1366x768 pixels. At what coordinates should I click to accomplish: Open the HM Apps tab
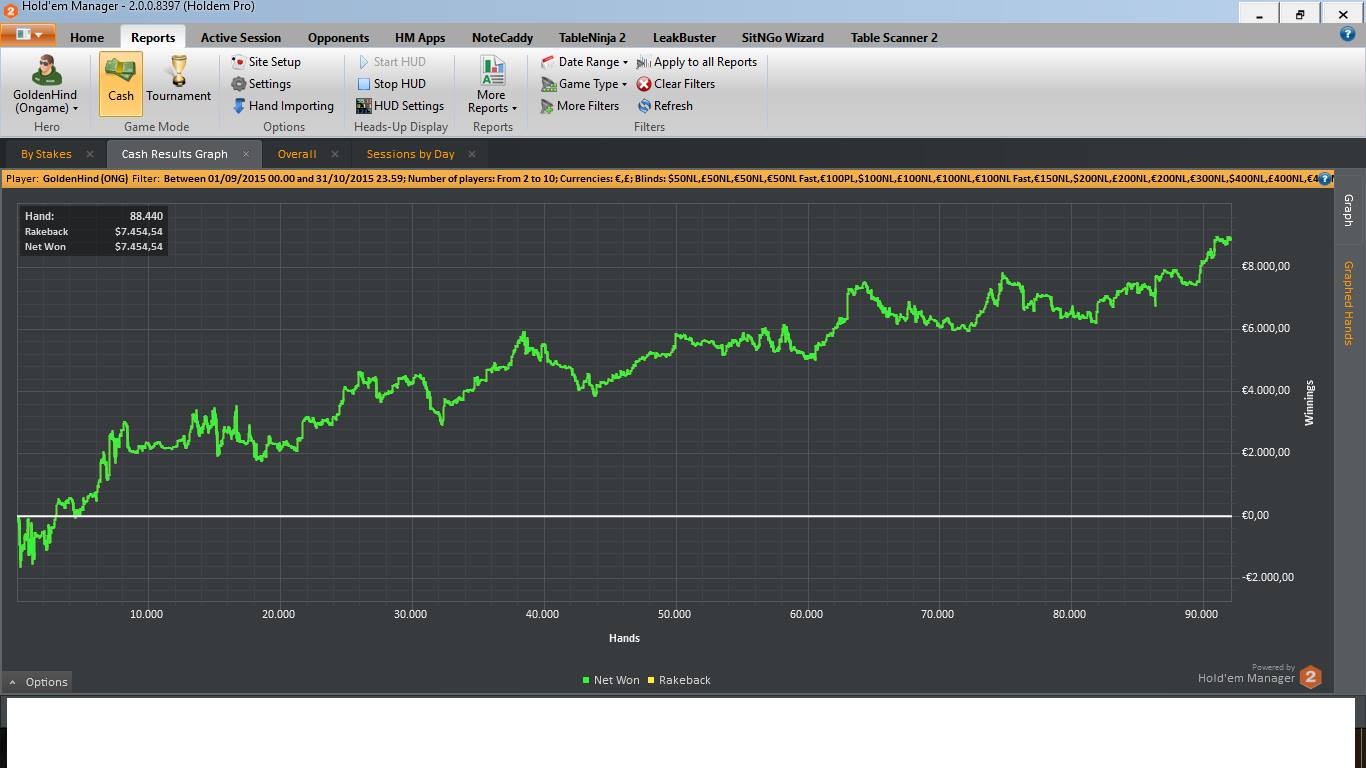coord(420,37)
